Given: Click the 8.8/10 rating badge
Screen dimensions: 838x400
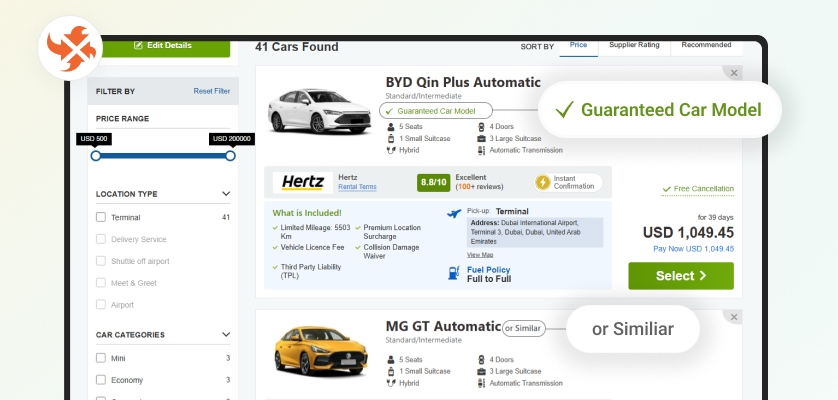Looking at the screenshot, I should (x=433, y=182).
